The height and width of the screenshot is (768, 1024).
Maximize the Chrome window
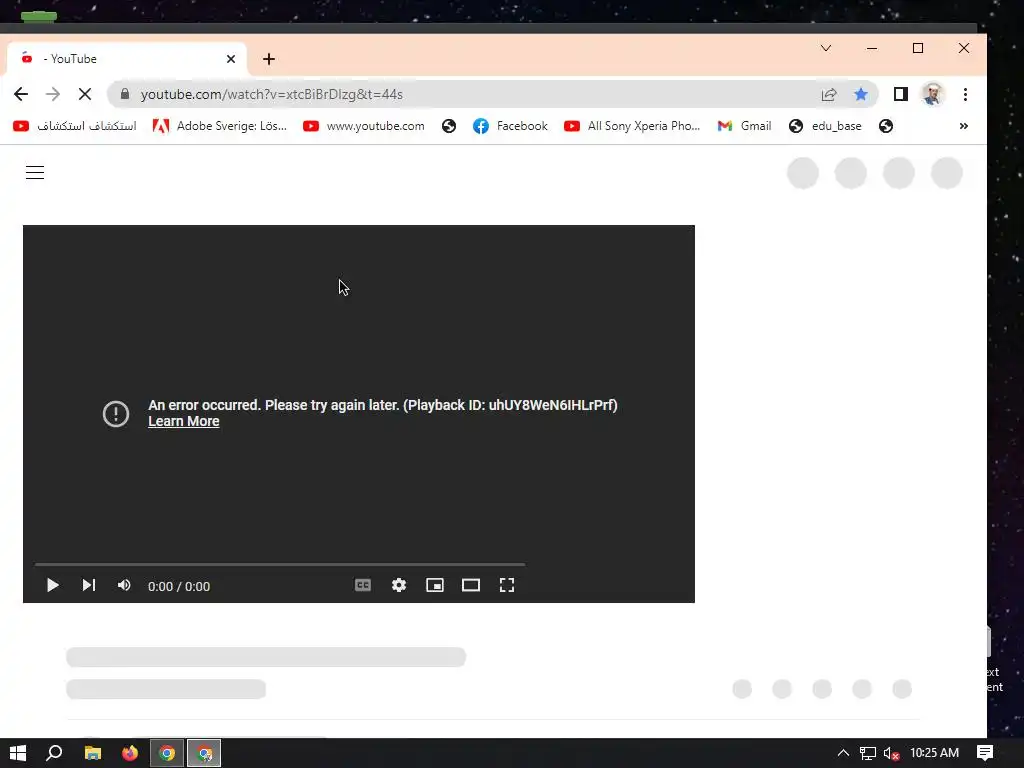[918, 48]
